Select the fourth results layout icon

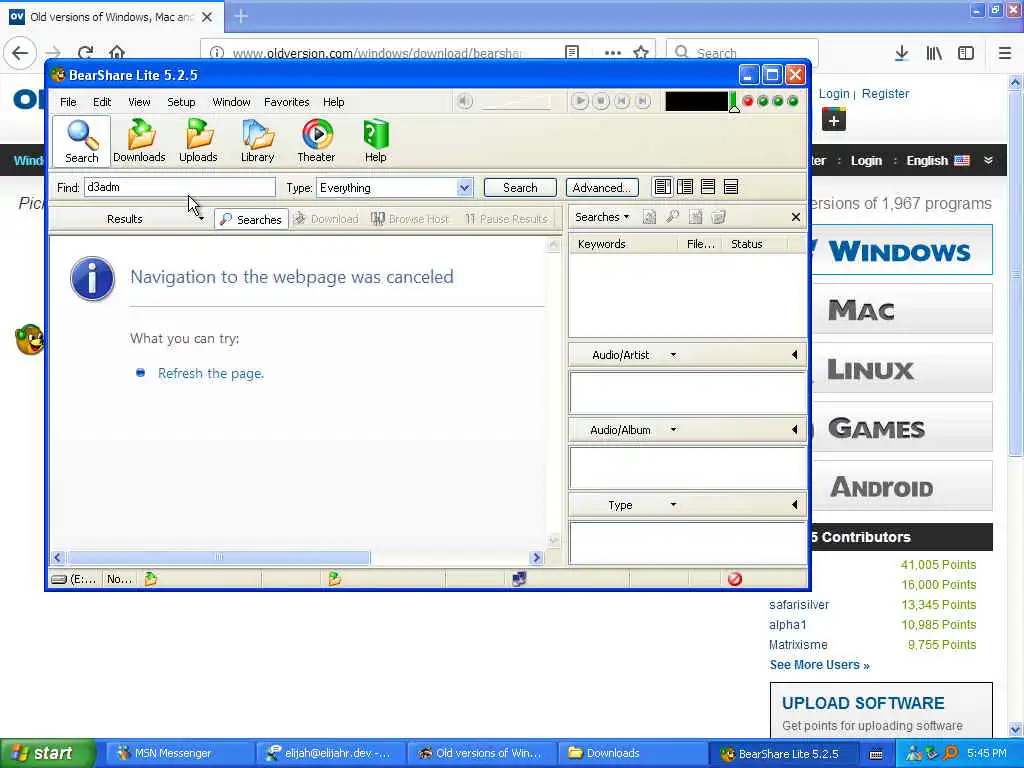(x=731, y=187)
